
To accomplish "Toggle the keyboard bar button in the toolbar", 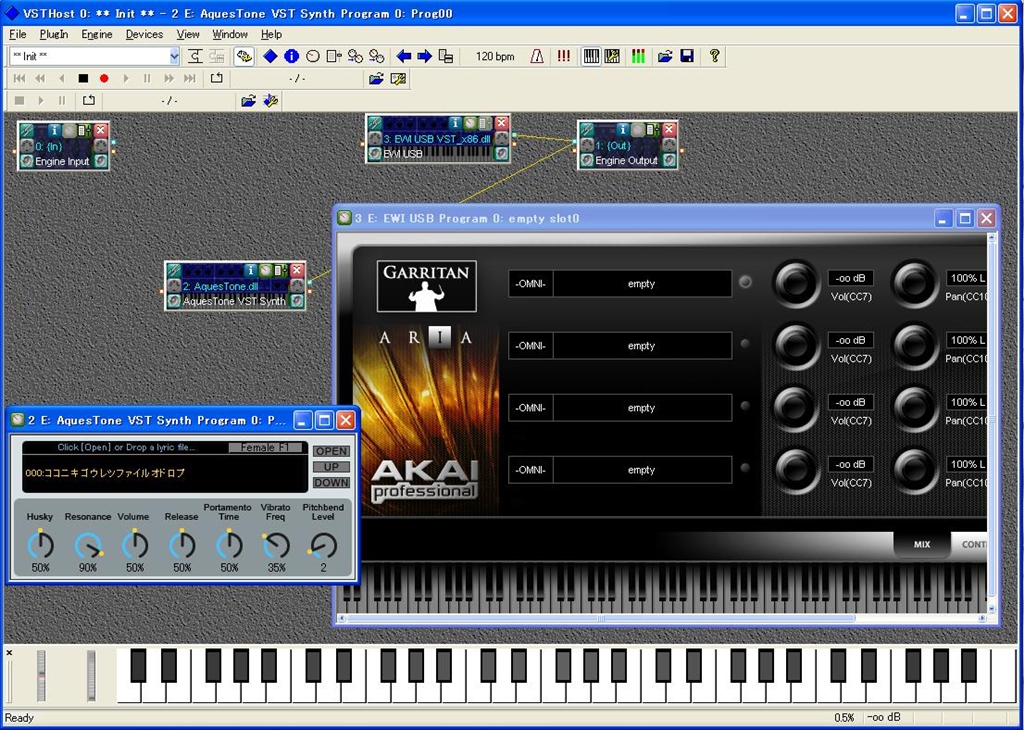I will click(x=591, y=57).
